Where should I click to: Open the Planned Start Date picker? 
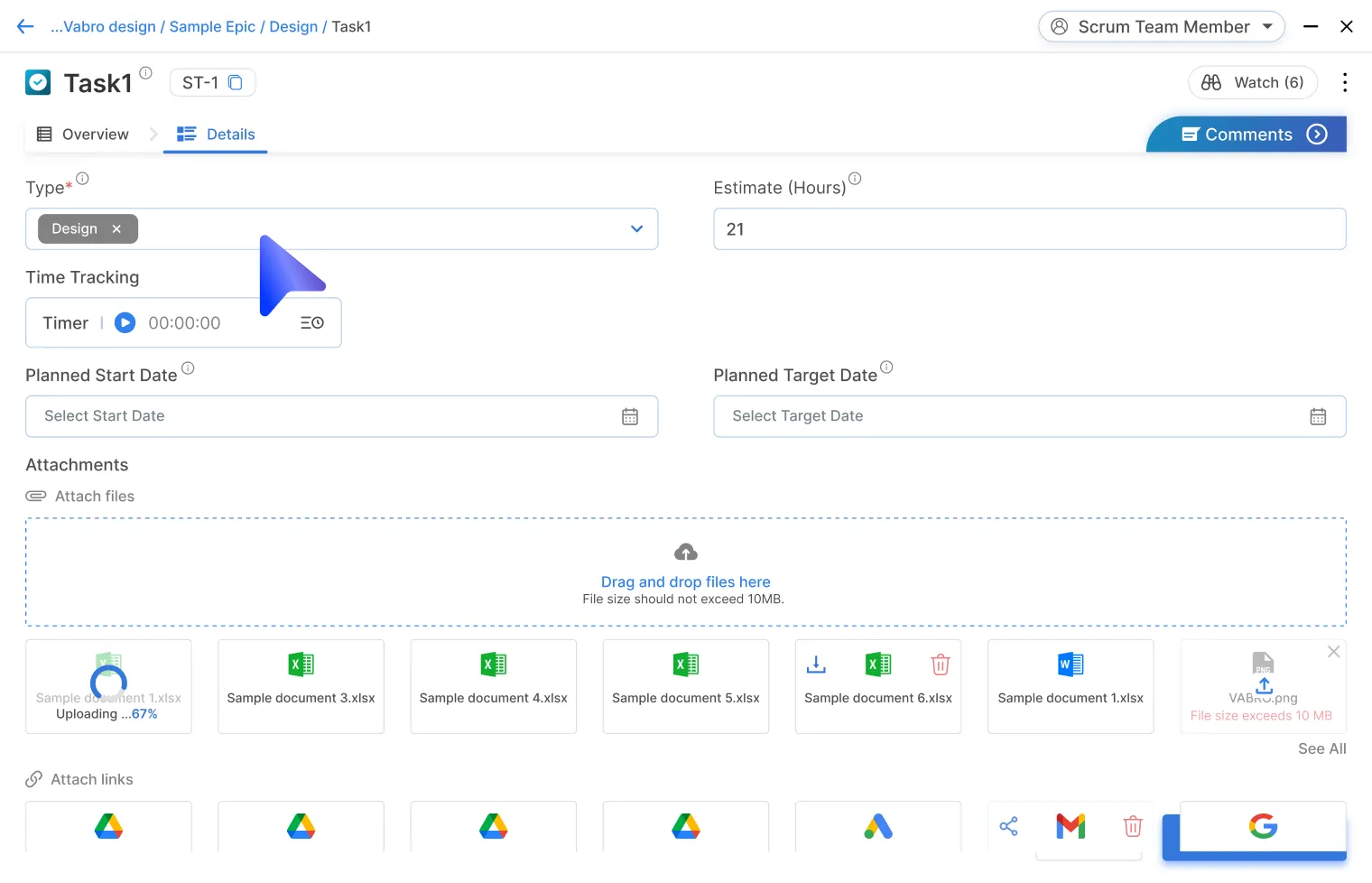(x=630, y=416)
